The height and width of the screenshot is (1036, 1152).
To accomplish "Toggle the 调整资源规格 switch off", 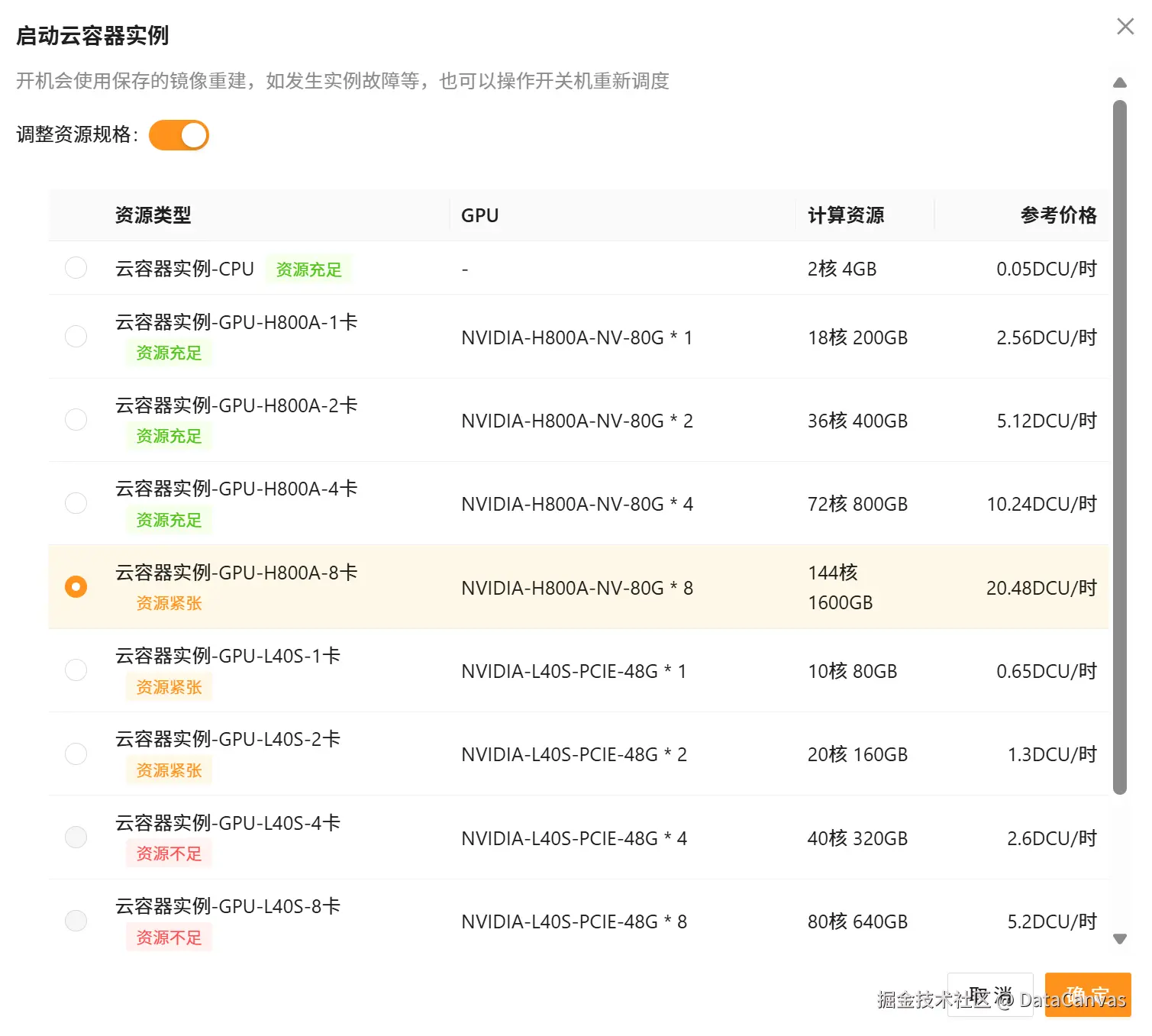I will pos(179,135).
